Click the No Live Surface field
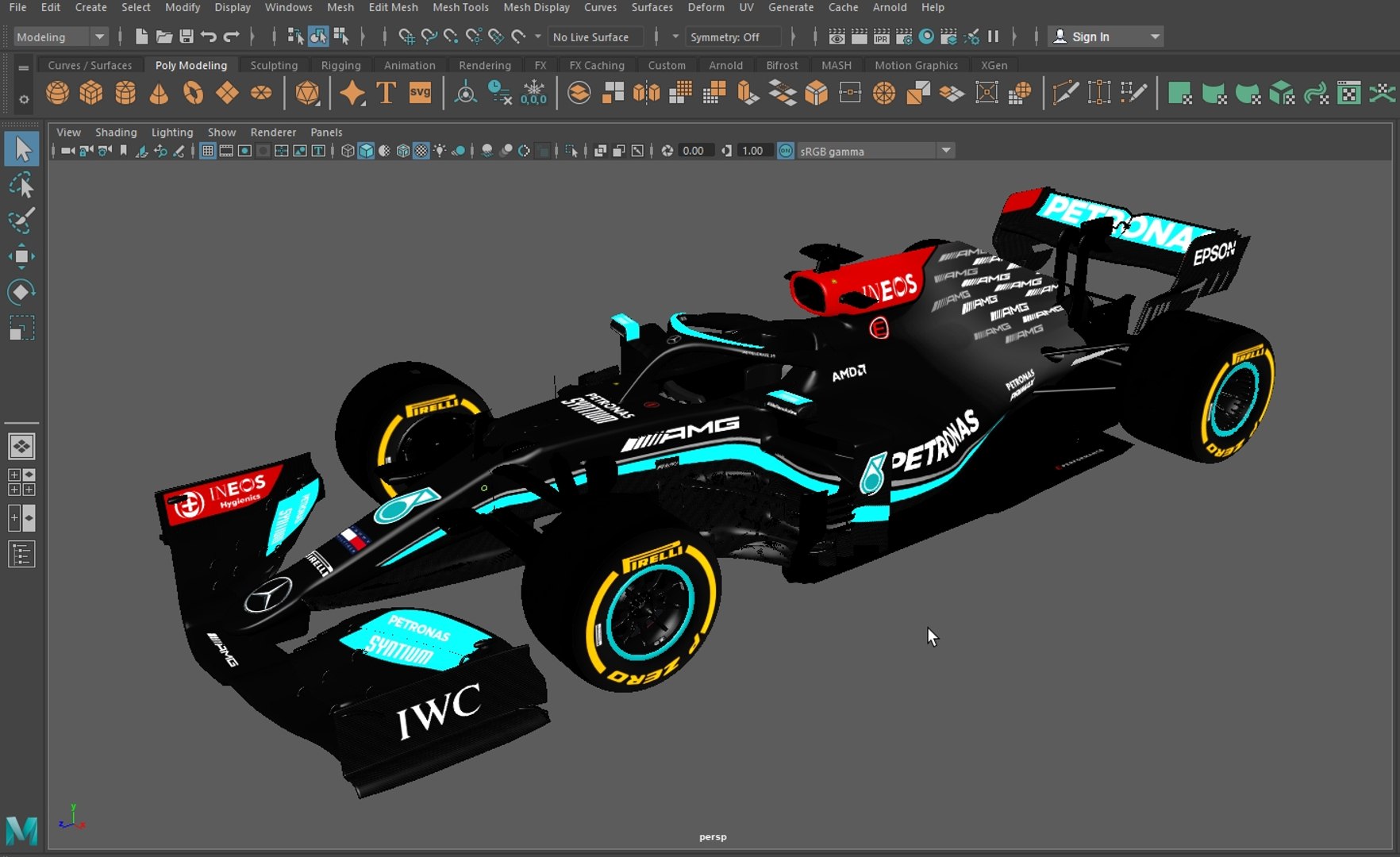The width and height of the screenshot is (1400, 857). [x=595, y=37]
